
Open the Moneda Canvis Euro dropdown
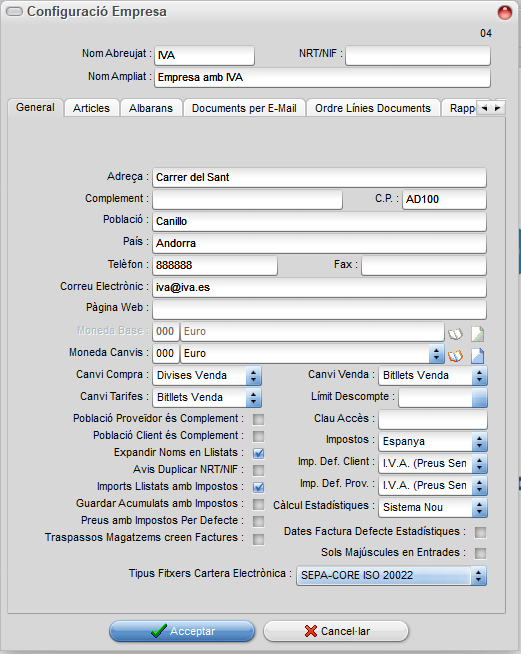436,354
